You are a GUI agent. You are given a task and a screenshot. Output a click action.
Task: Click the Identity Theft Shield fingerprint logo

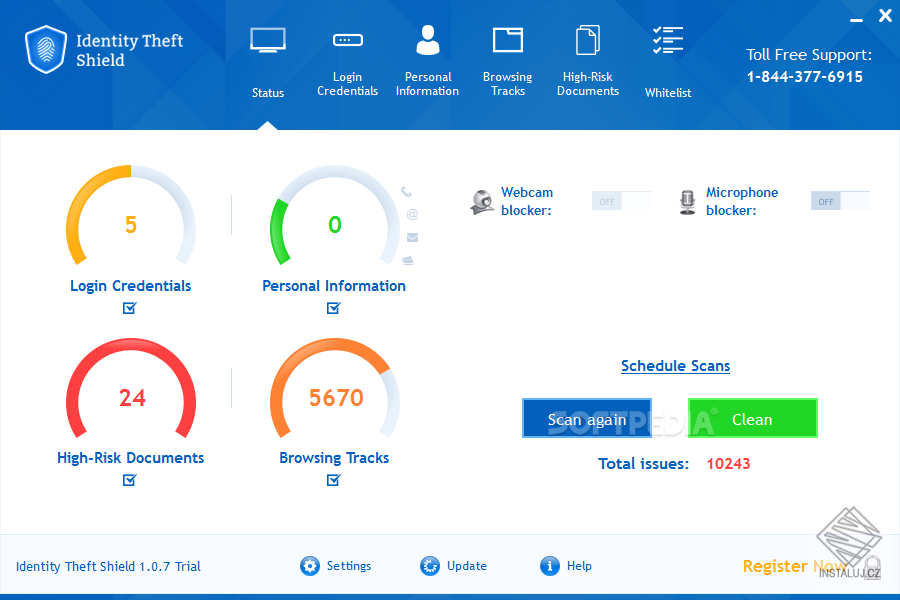46,49
